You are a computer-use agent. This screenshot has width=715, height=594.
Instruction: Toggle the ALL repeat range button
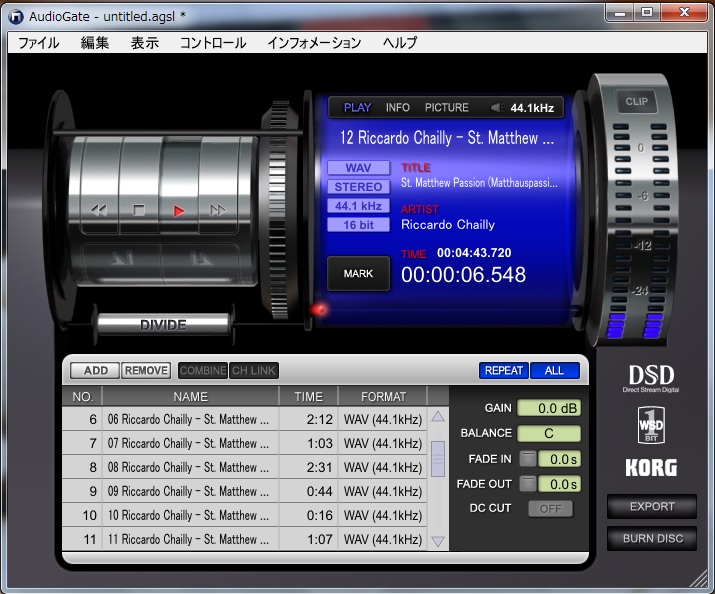point(554,371)
